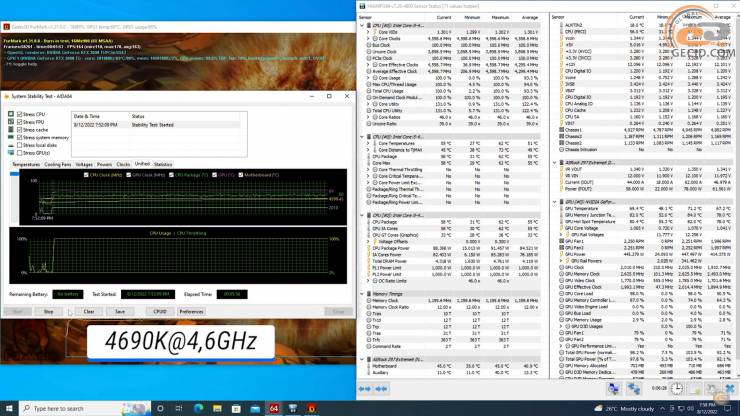Expand the Core Distance to TjMAX row
Image resolution: width=740 pixels, height=416 pixels.
point(368,150)
